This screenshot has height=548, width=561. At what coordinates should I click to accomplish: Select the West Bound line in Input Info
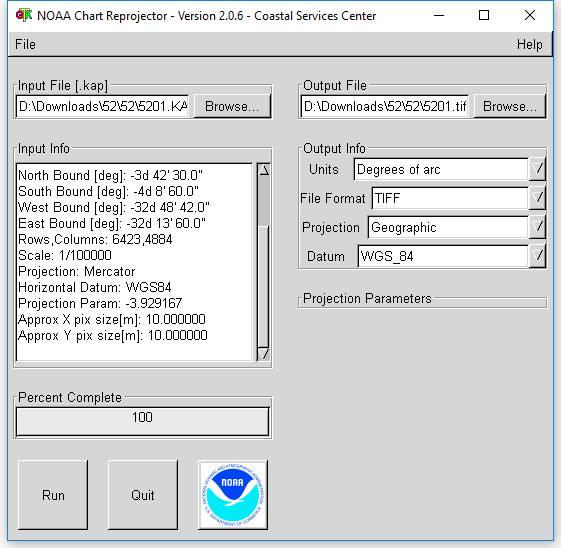(x=114, y=207)
